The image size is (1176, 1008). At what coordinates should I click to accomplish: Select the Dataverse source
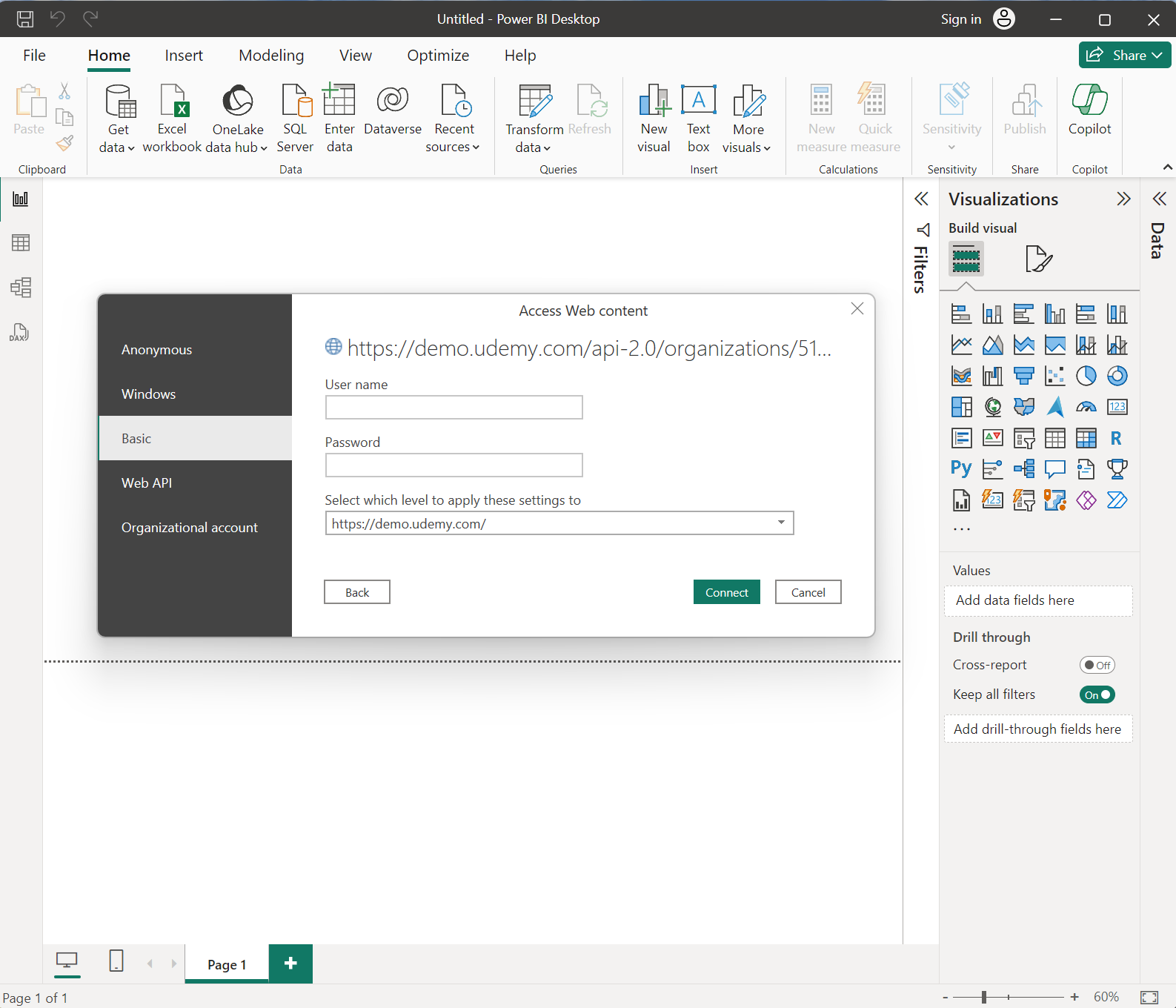(x=393, y=111)
